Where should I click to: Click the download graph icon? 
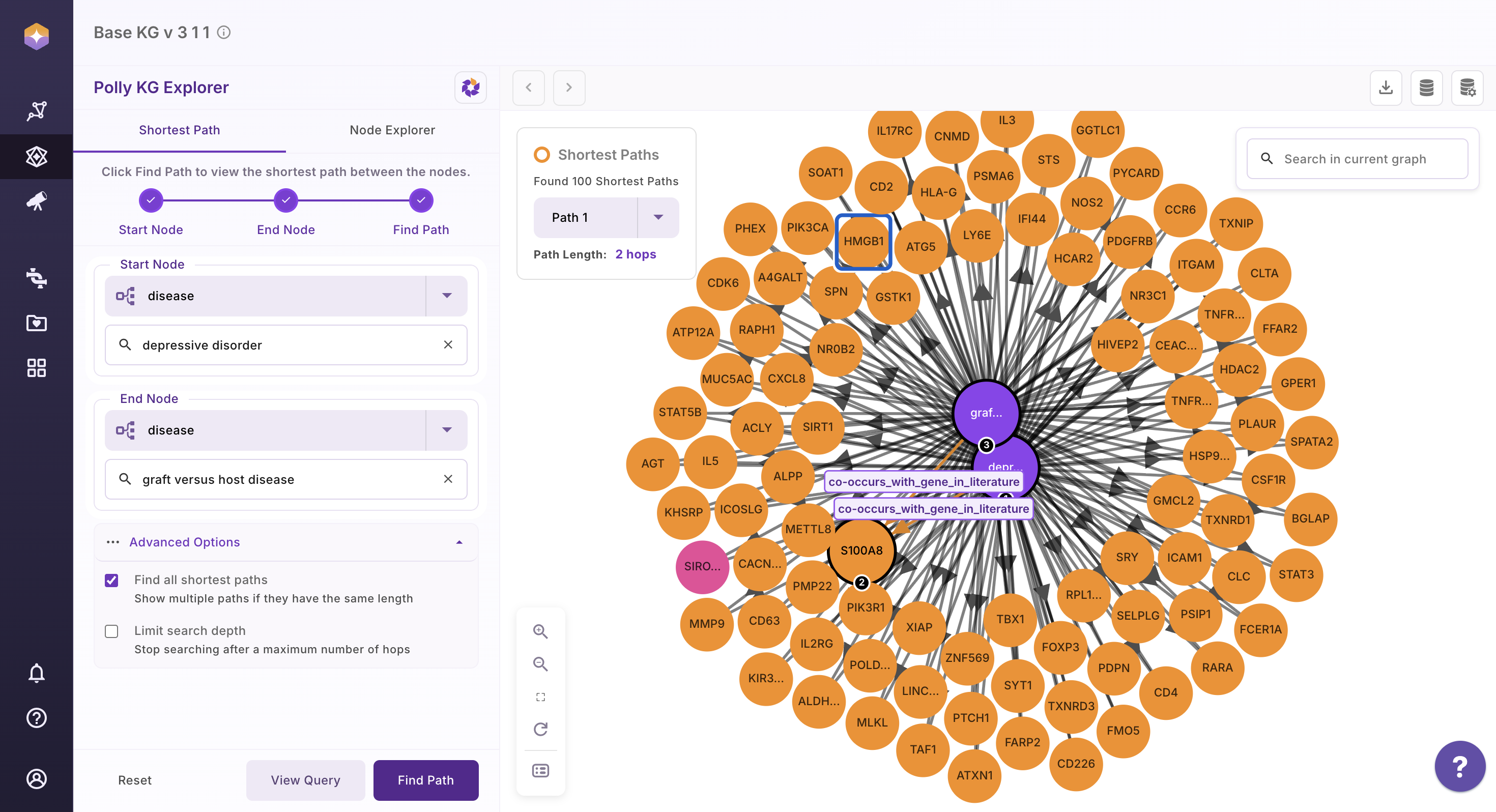point(1386,88)
